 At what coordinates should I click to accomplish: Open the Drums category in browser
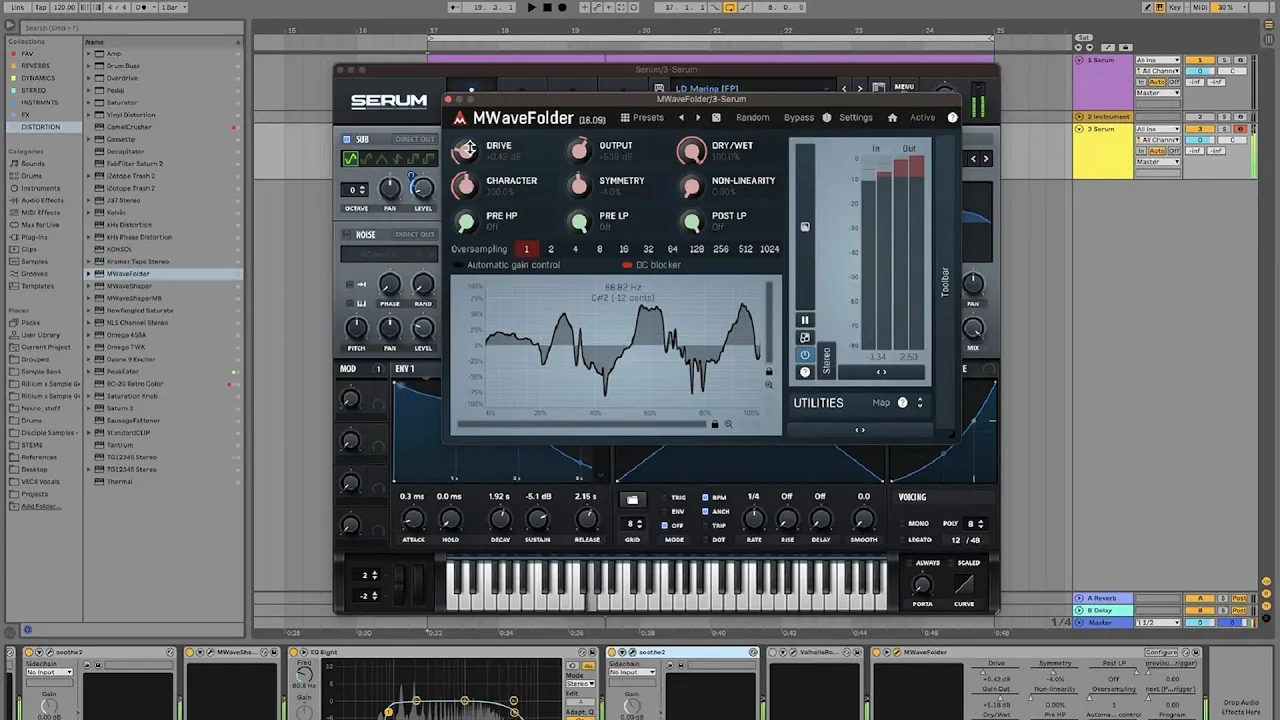click(31, 175)
